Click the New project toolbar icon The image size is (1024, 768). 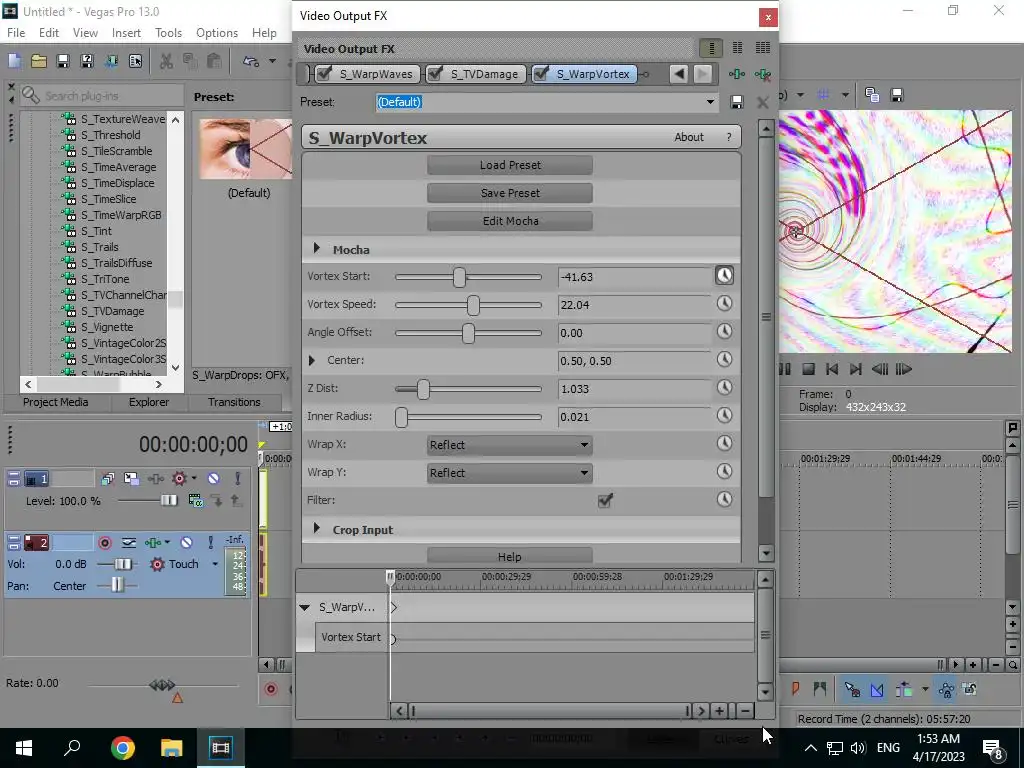pos(14,61)
